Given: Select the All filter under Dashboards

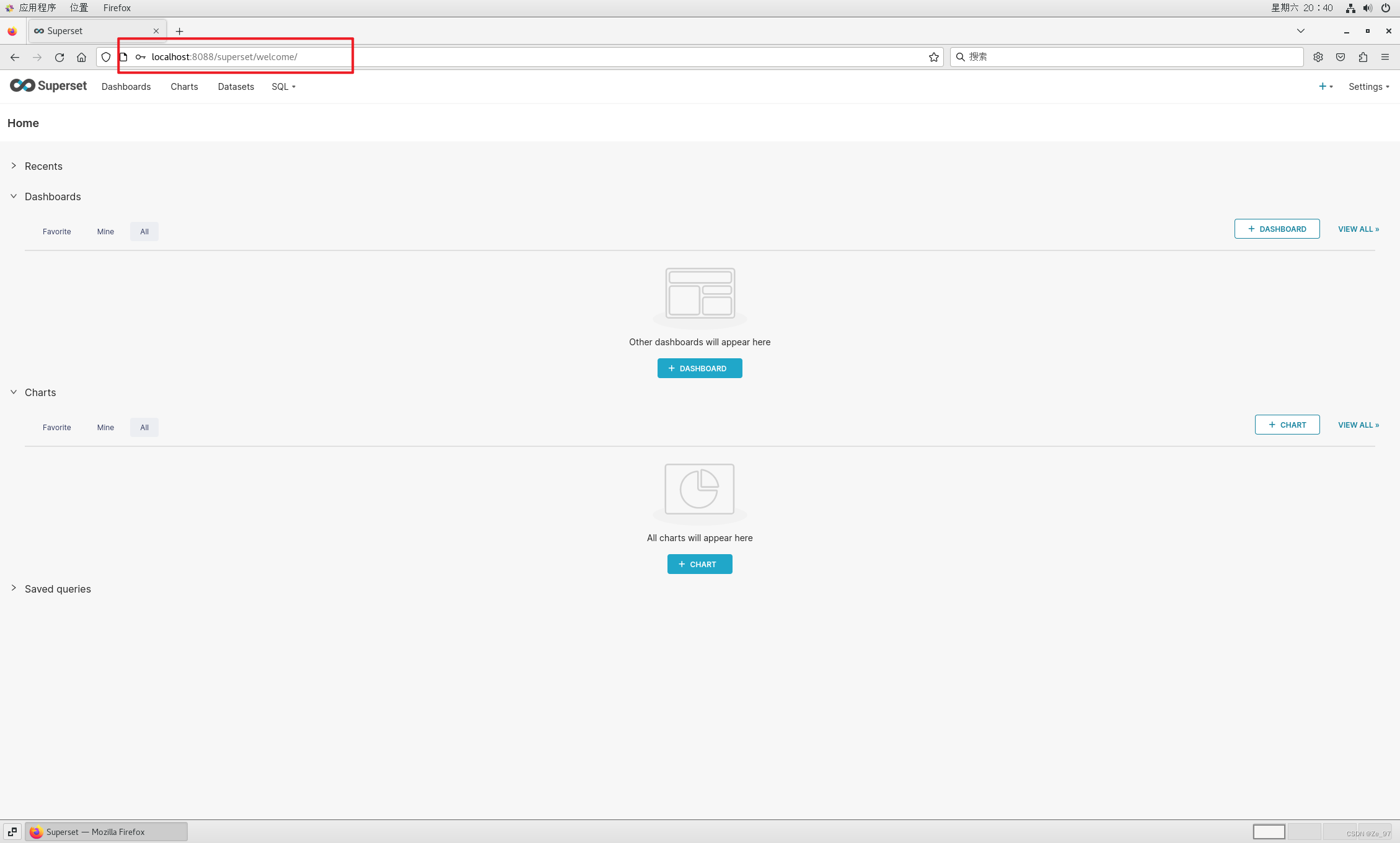Looking at the screenshot, I should click(x=144, y=232).
